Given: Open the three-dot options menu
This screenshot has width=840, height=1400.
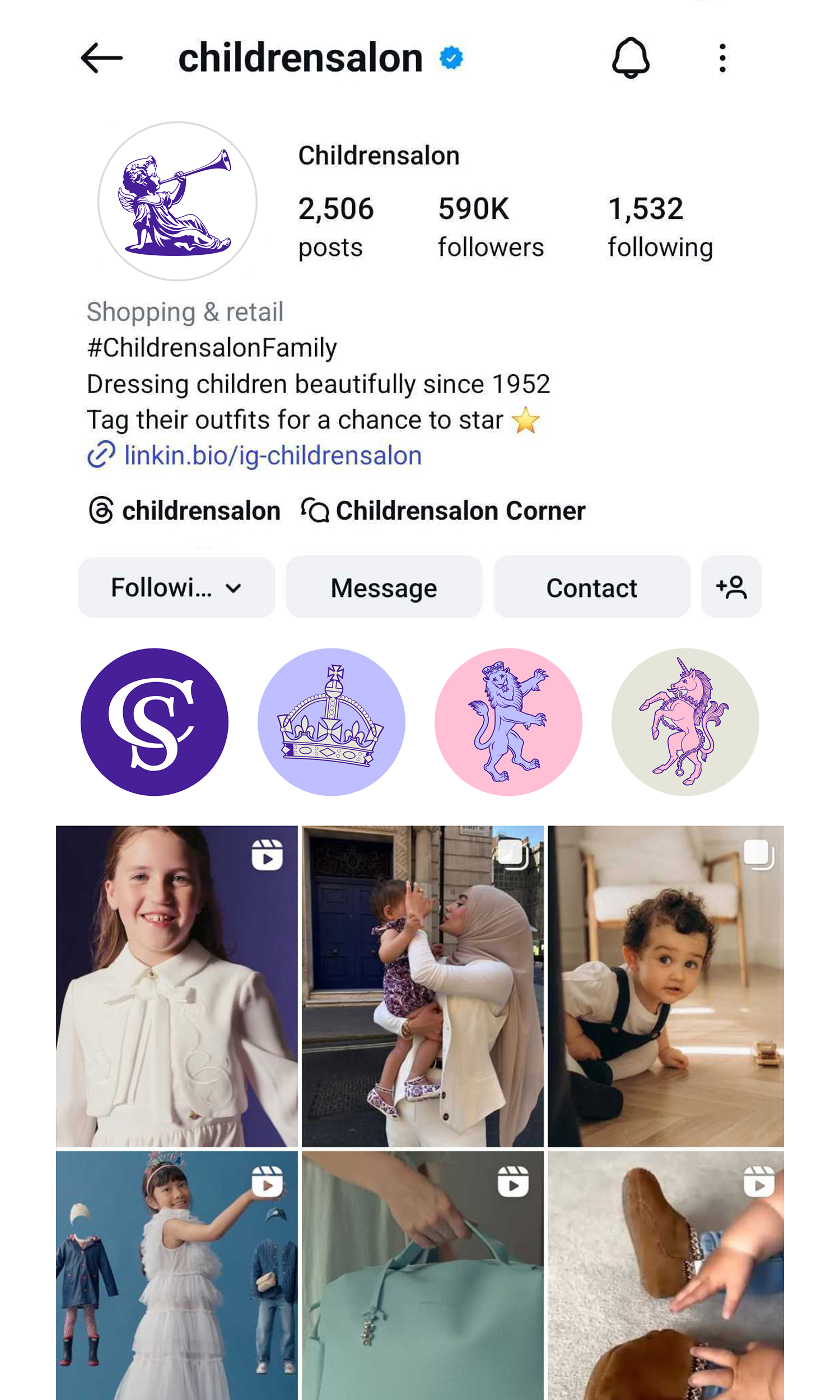Looking at the screenshot, I should click(x=722, y=58).
